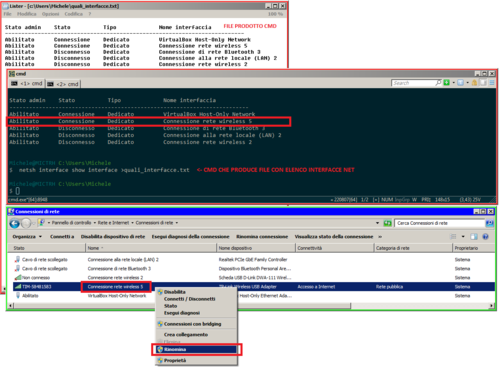Click the Back arrow in Connessioni di rete
This screenshot has height=367, width=499.
[x=14, y=223]
